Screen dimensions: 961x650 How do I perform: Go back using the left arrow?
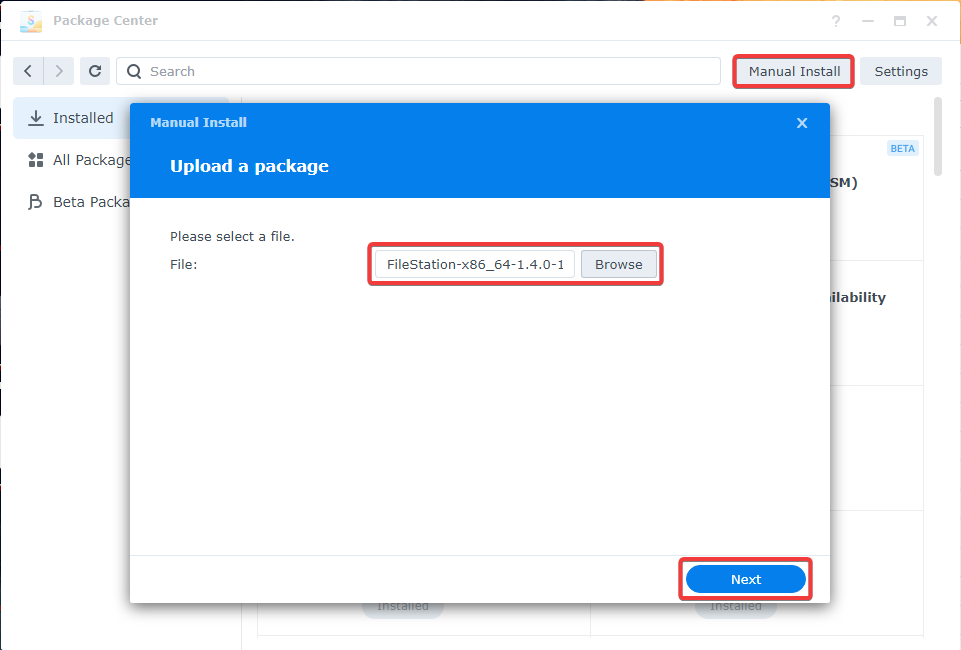28,71
